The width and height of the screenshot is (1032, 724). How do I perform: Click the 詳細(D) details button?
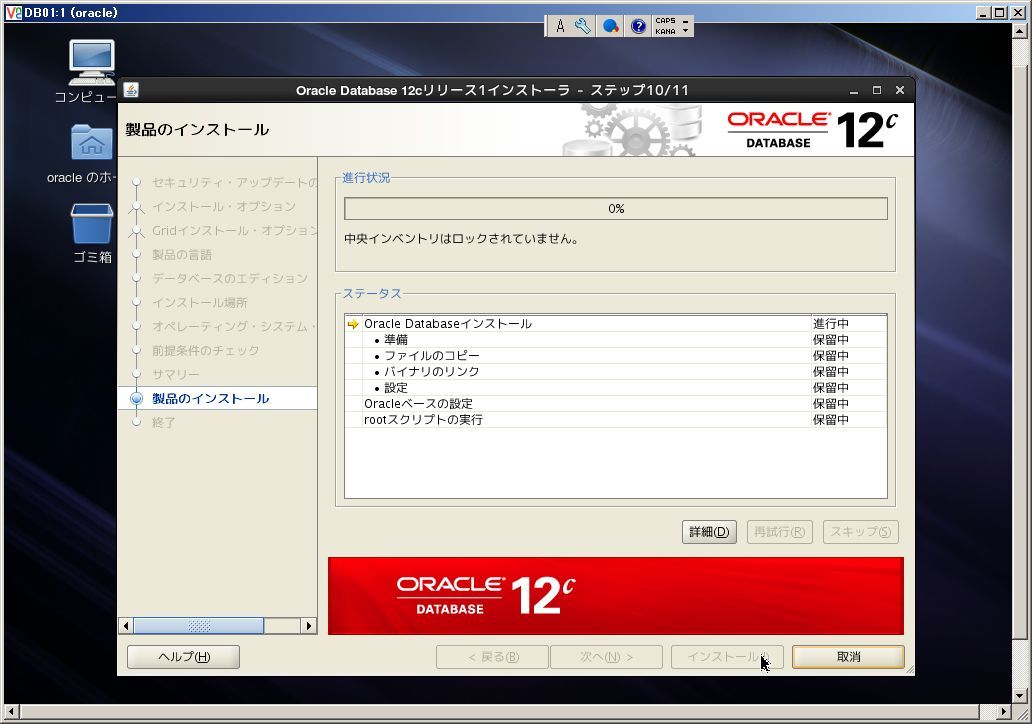coord(710,532)
